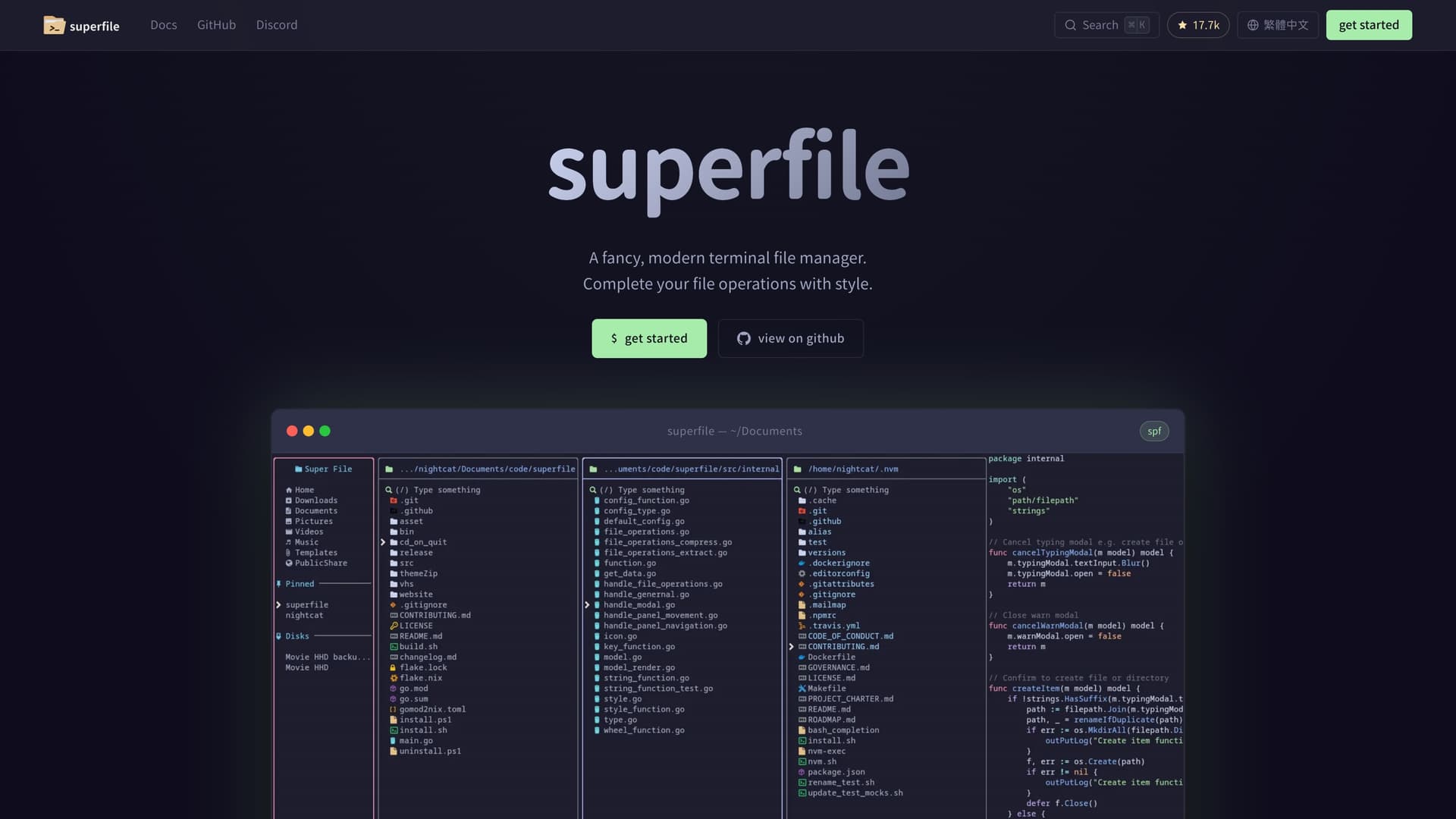Image resolution: width=1456 pixels, height=819 pixels.
Task: Click the spf badge in terminal titlebar
Action: [x=1154, y=431]
